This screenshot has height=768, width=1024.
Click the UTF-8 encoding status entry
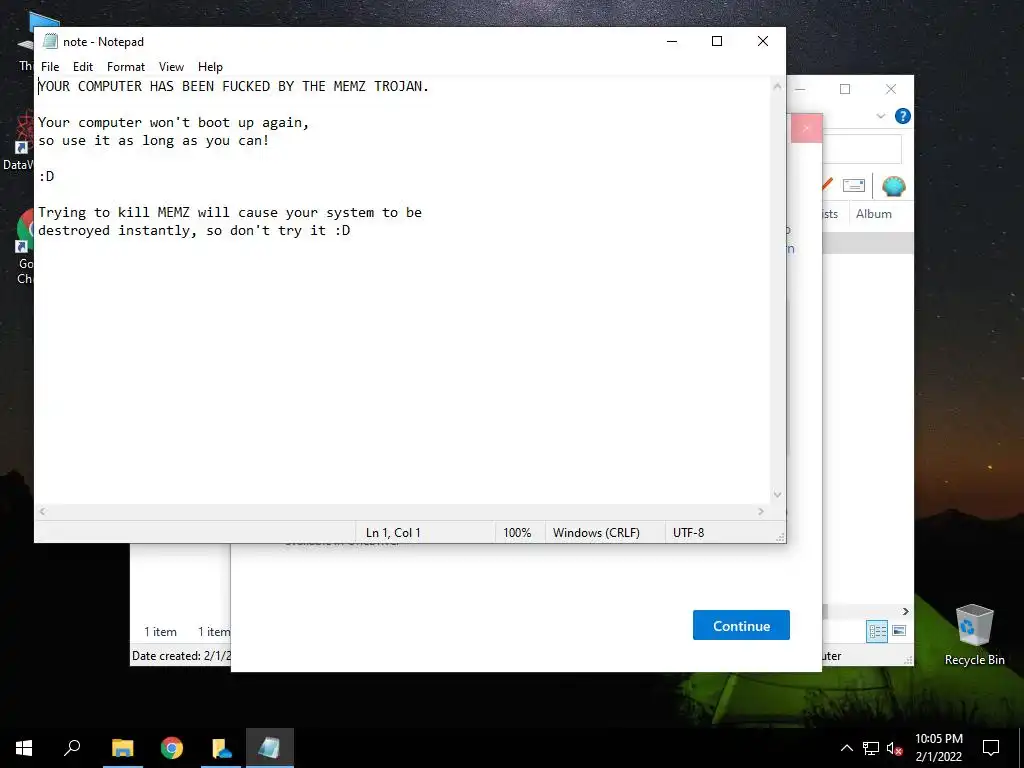point(688,532)
